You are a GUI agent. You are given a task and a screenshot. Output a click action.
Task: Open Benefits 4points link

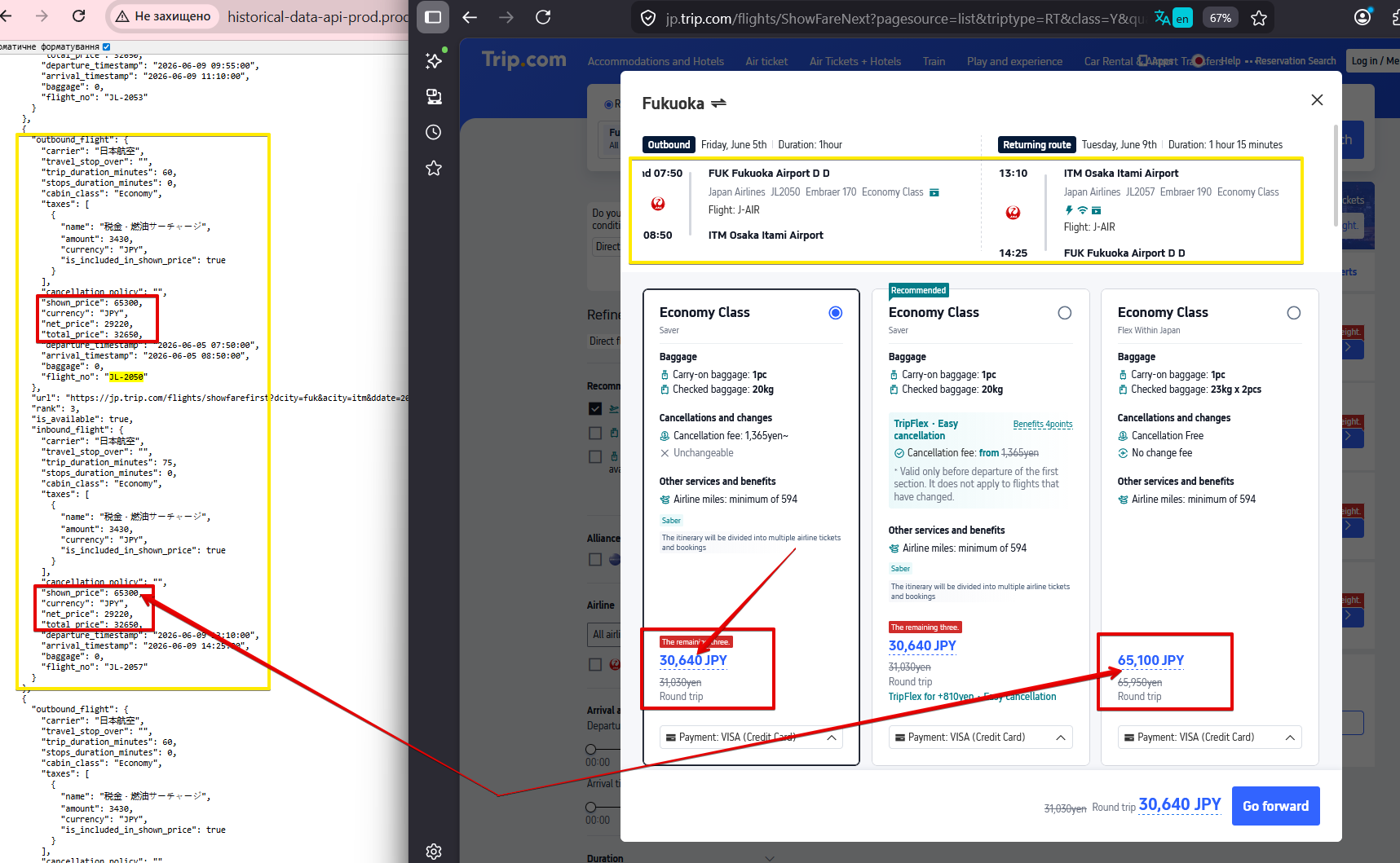pyautogui.click(x=1043, y=424)
